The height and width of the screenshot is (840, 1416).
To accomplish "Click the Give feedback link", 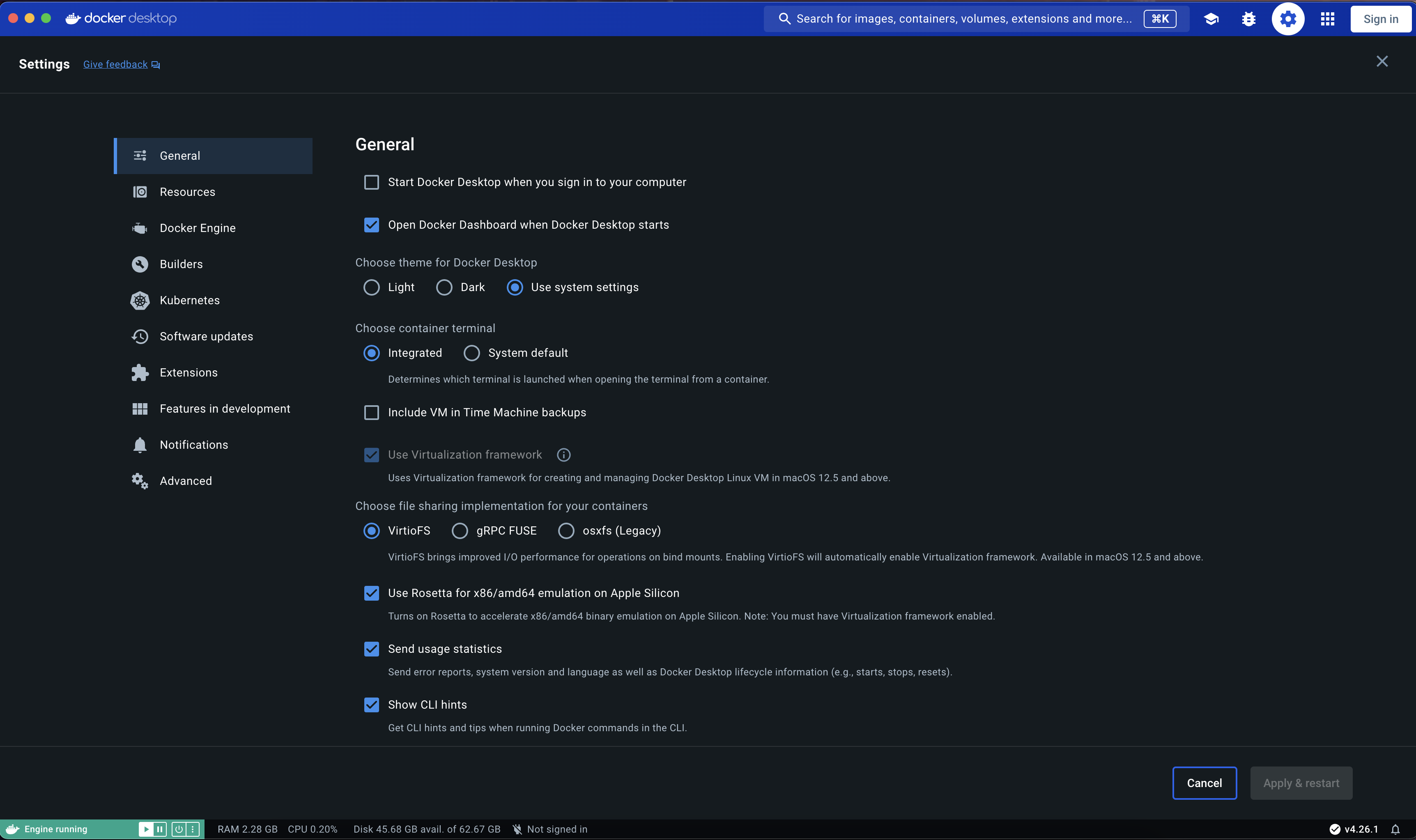I will tap(115, 64).
